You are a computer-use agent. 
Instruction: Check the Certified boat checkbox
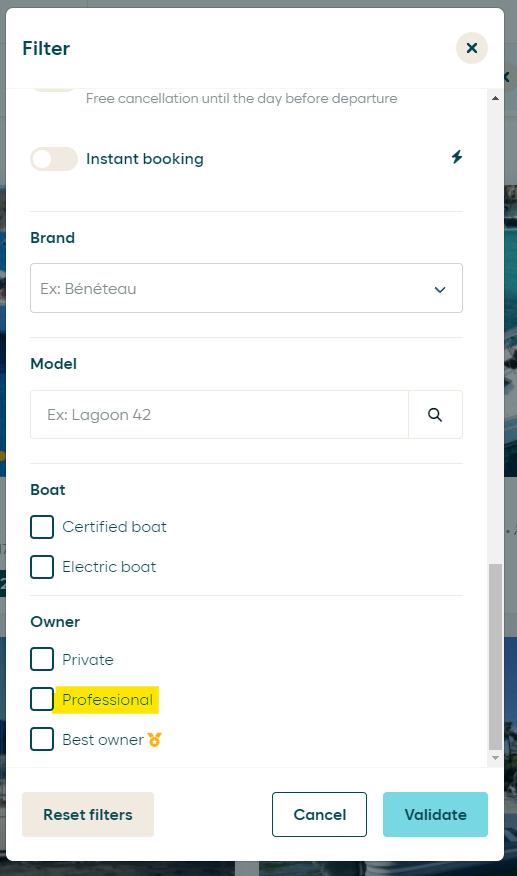(42, 527)
